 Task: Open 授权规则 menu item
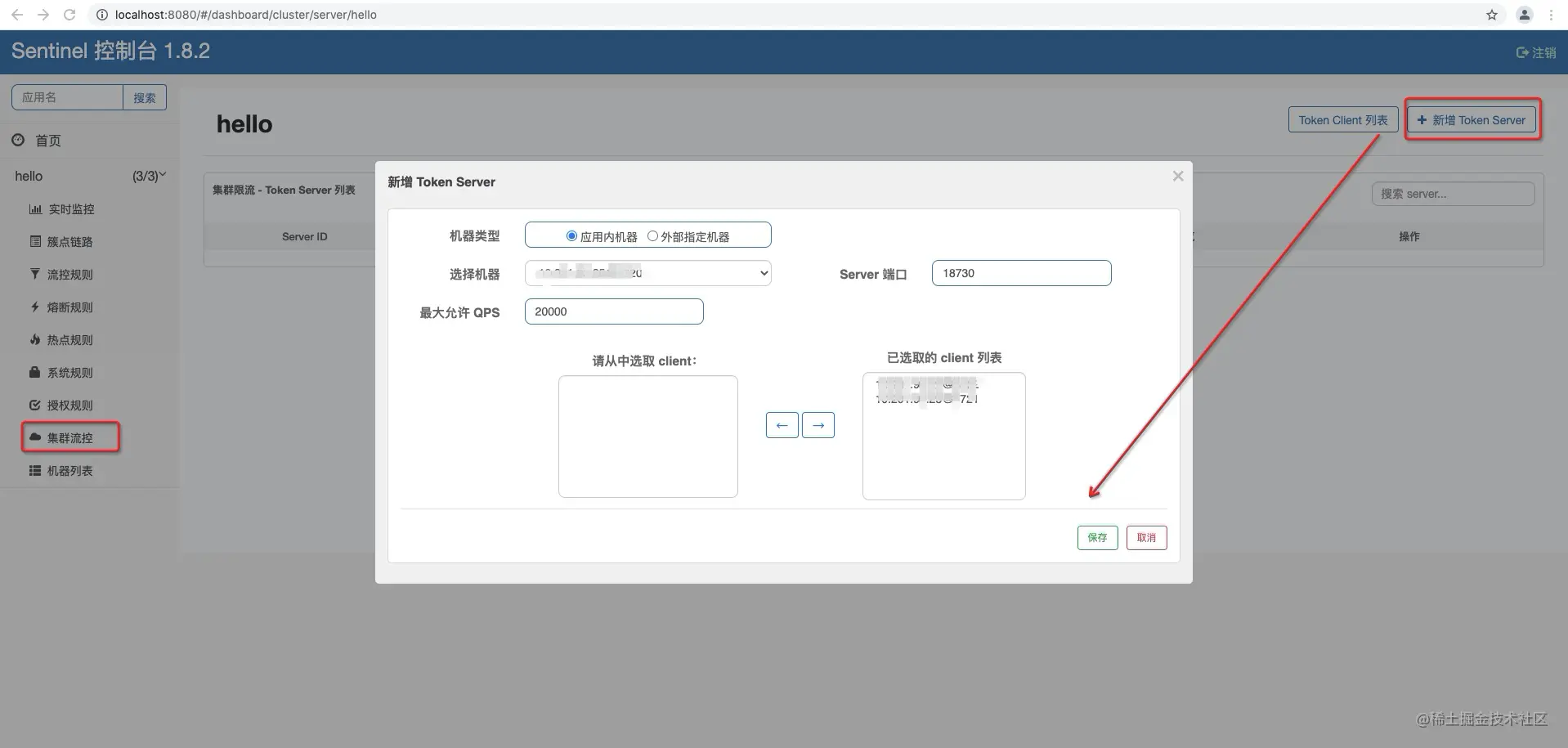pos(61,405)
